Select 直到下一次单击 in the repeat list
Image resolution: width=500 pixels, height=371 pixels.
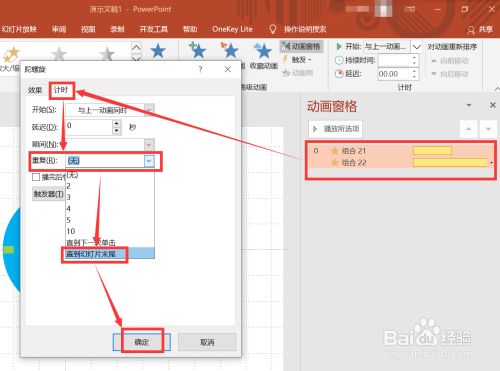110,243
